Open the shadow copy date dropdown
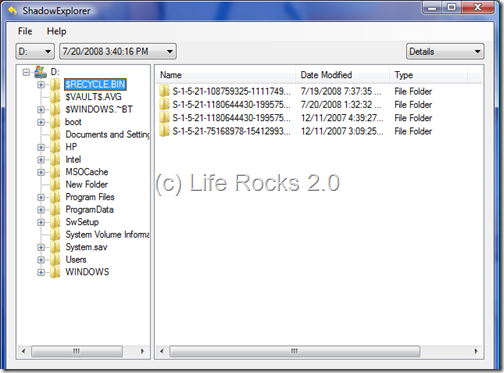 118,51
